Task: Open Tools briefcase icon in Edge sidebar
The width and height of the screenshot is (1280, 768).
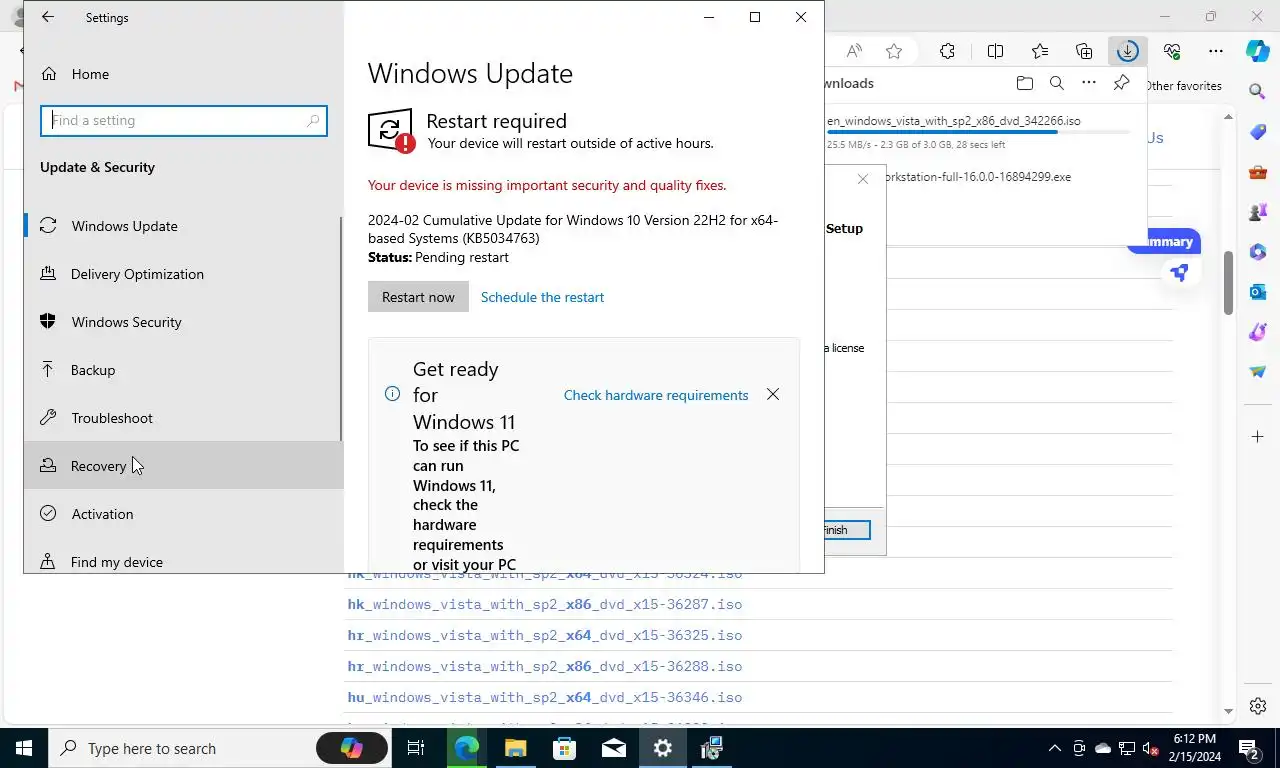Action: (x=1258, y=172)
